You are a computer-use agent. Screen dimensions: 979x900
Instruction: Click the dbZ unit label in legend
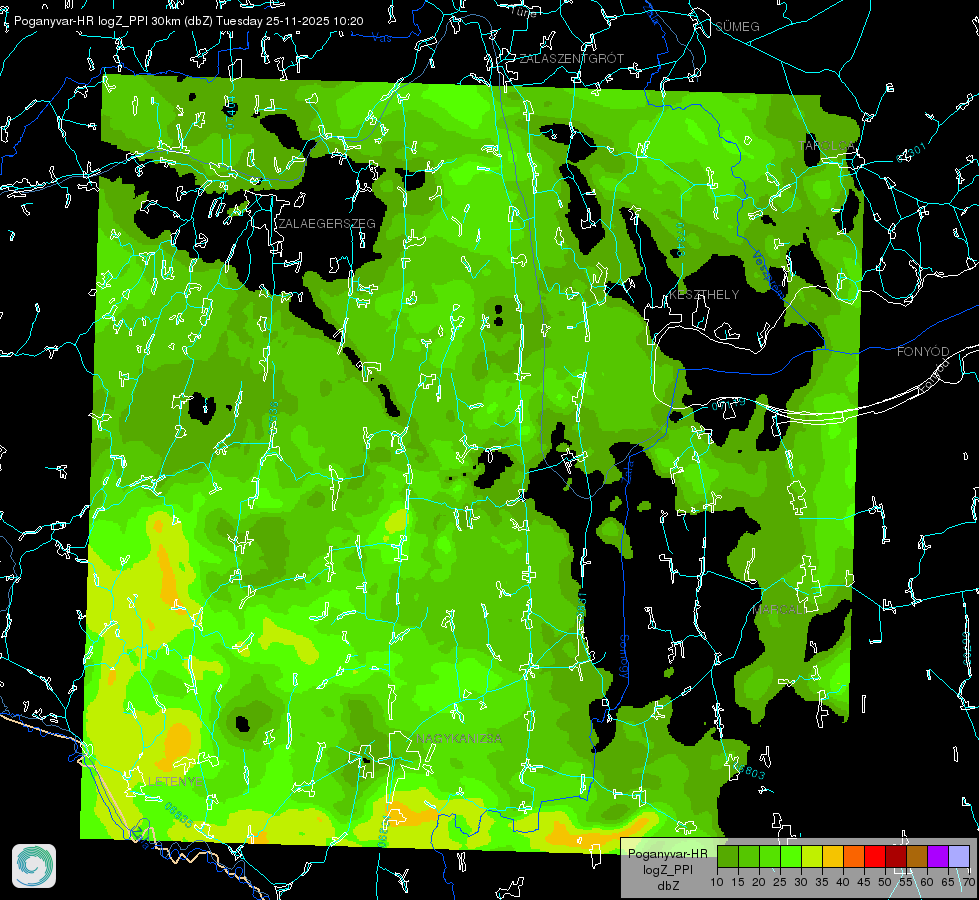[x=667, y=886]
